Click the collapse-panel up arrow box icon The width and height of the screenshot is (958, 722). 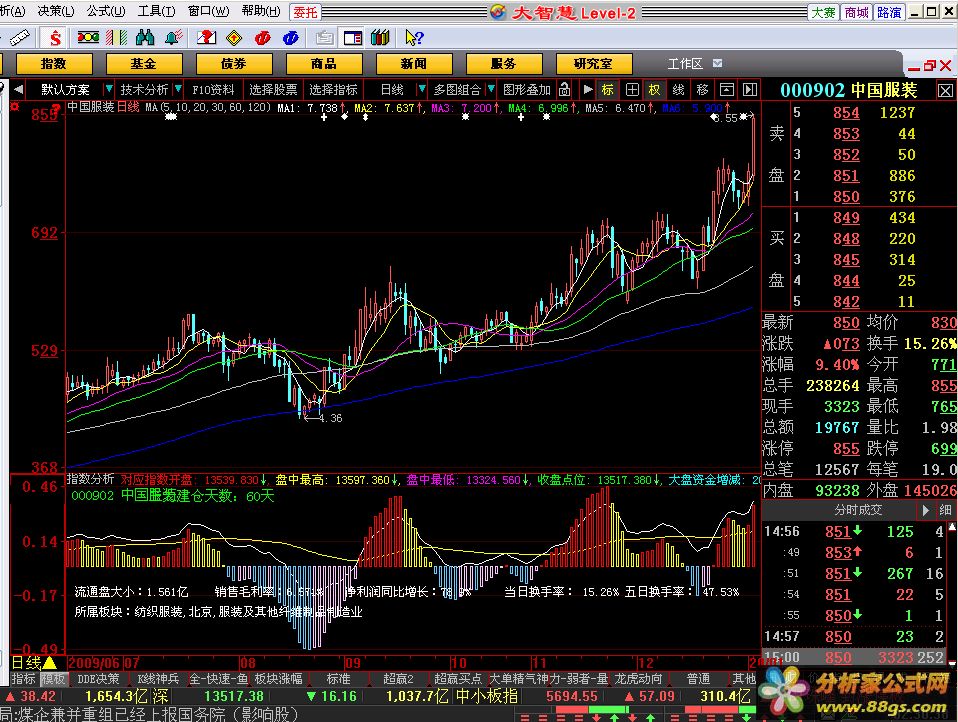(726, 90)
